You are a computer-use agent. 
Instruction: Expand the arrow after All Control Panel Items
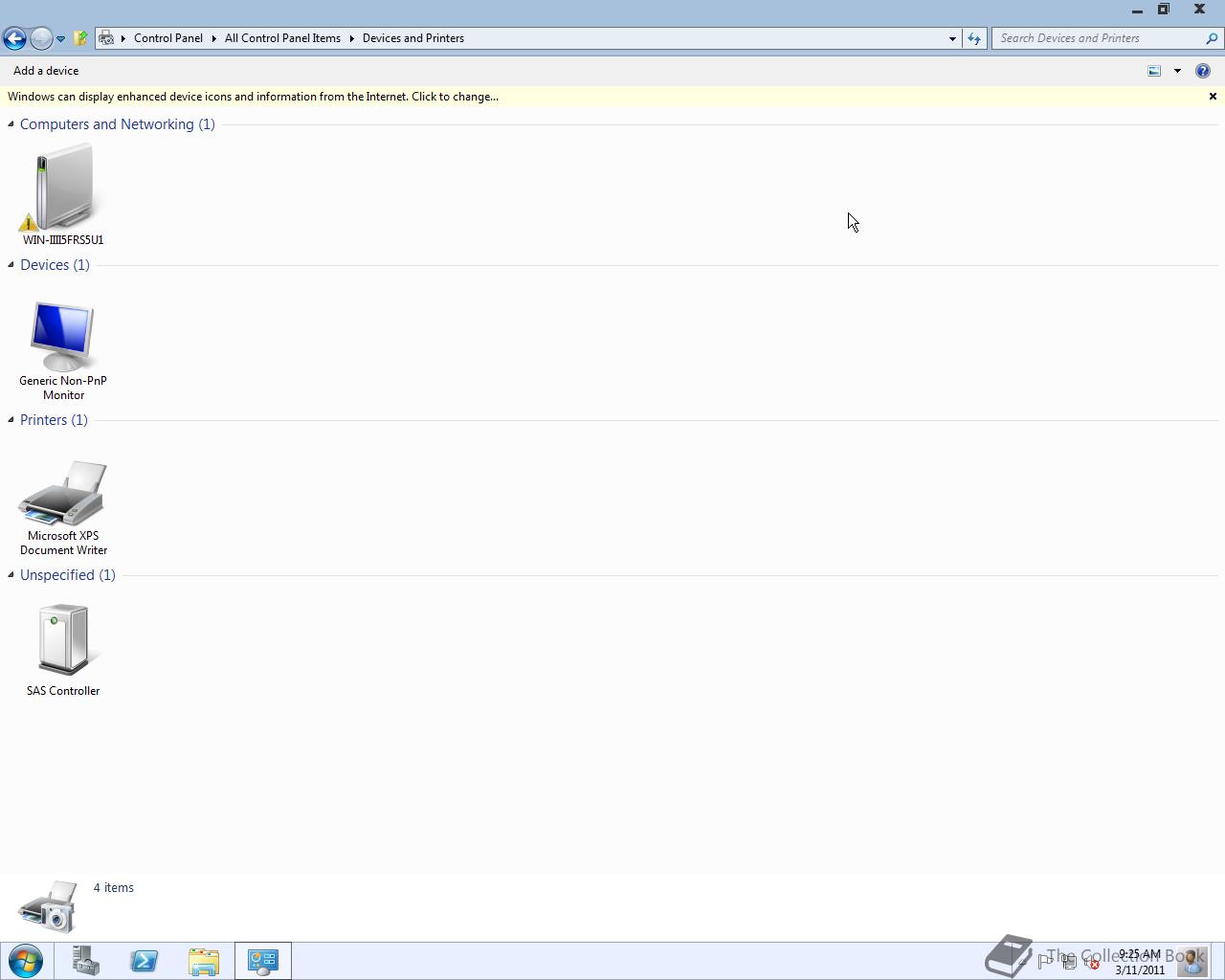[x=351, y=38]
